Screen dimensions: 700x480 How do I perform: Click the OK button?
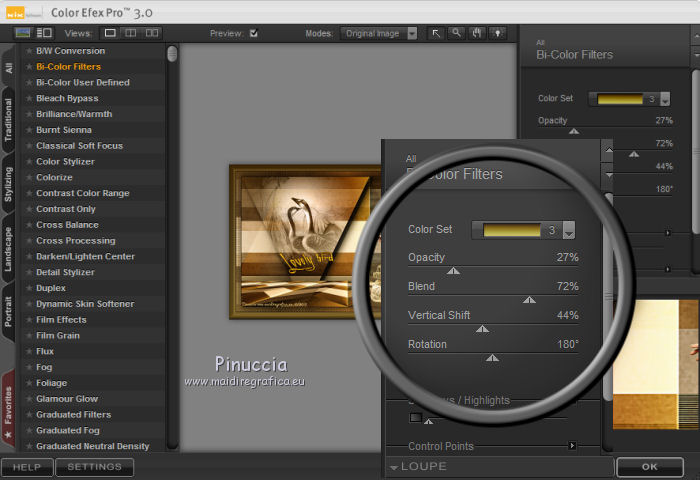coord(650,467)
